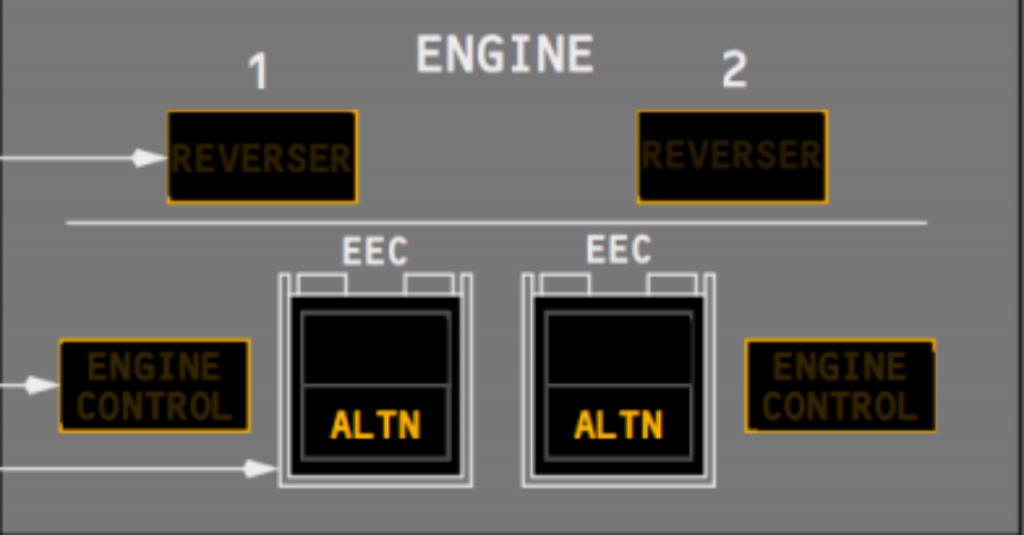This screenshot has height=535, width=1024.
Task: Click the EEC label above right switch
Action: [x=618, y=249]
